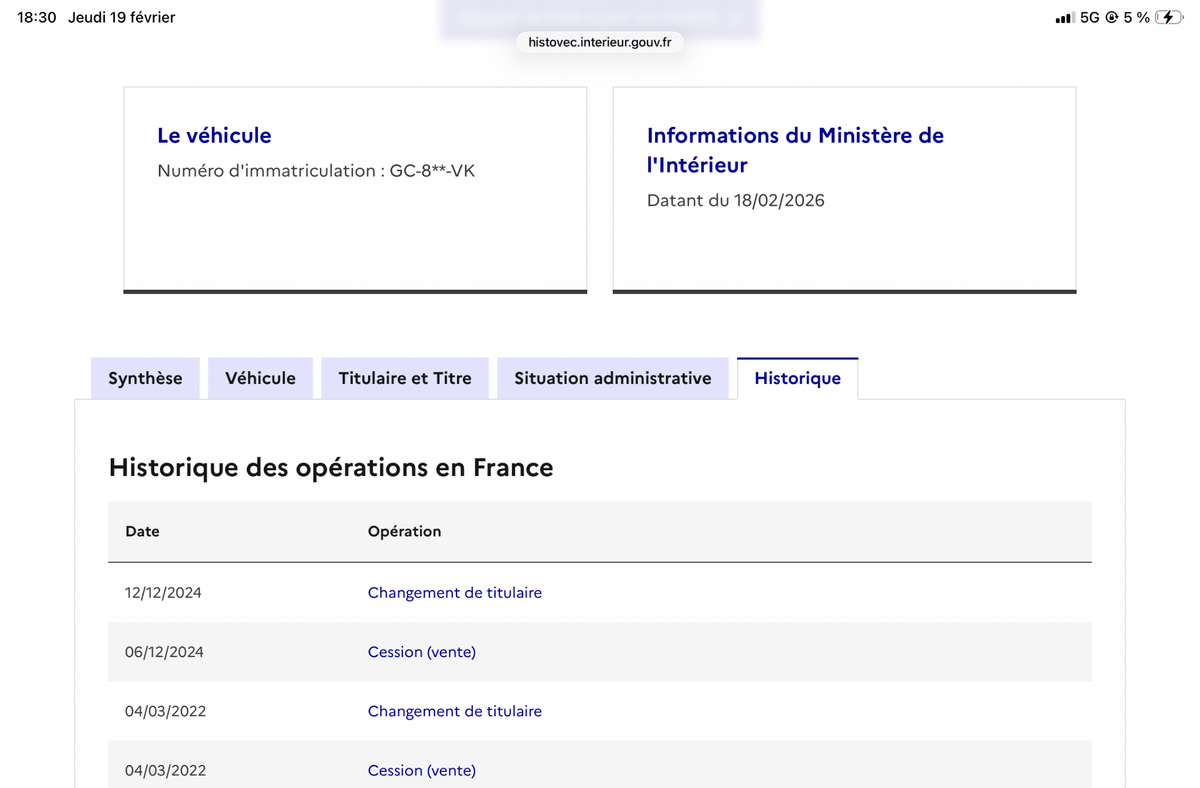Tap the 18:30 clock in status bar
Viewport: 1200px width, 788px height.
coord(37,18)
